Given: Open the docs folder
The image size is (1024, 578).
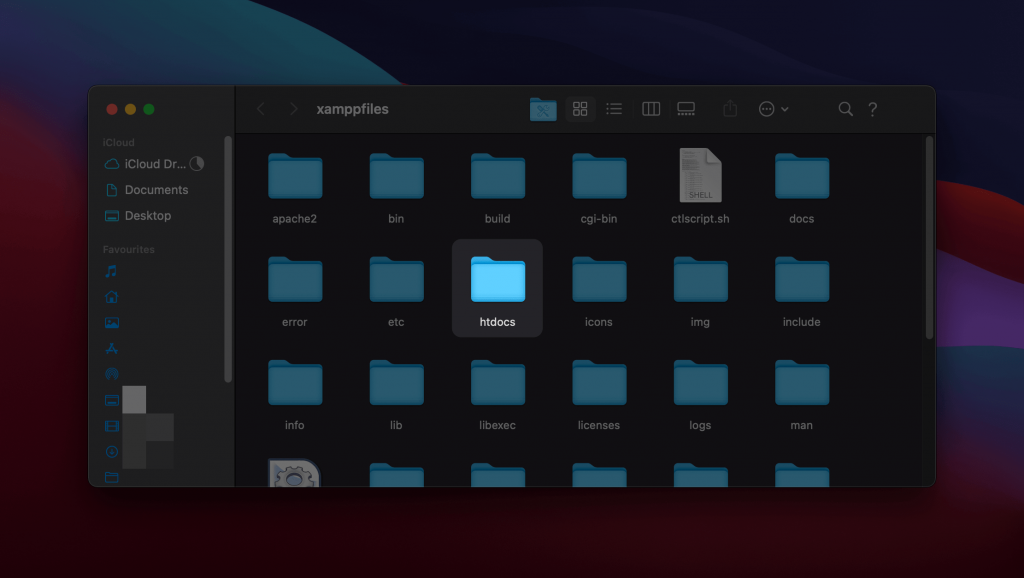Looking at the screenshot, I should point(802,176).
